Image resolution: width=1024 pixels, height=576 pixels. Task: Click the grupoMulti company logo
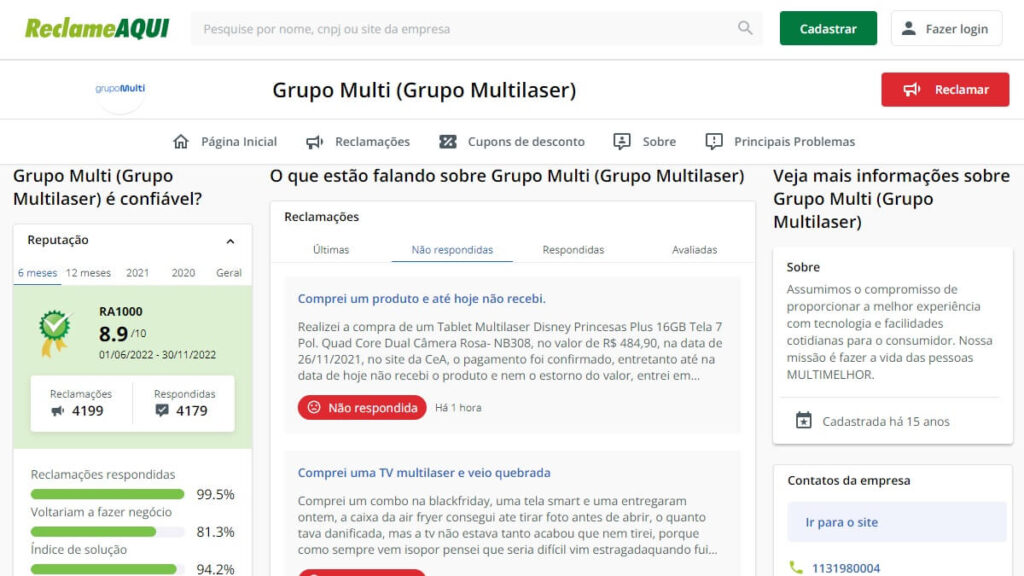tap(120, 89)
